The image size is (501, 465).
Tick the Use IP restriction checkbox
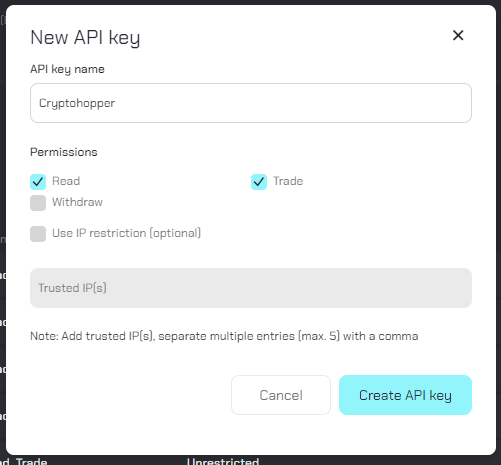[x=38, y=234]
